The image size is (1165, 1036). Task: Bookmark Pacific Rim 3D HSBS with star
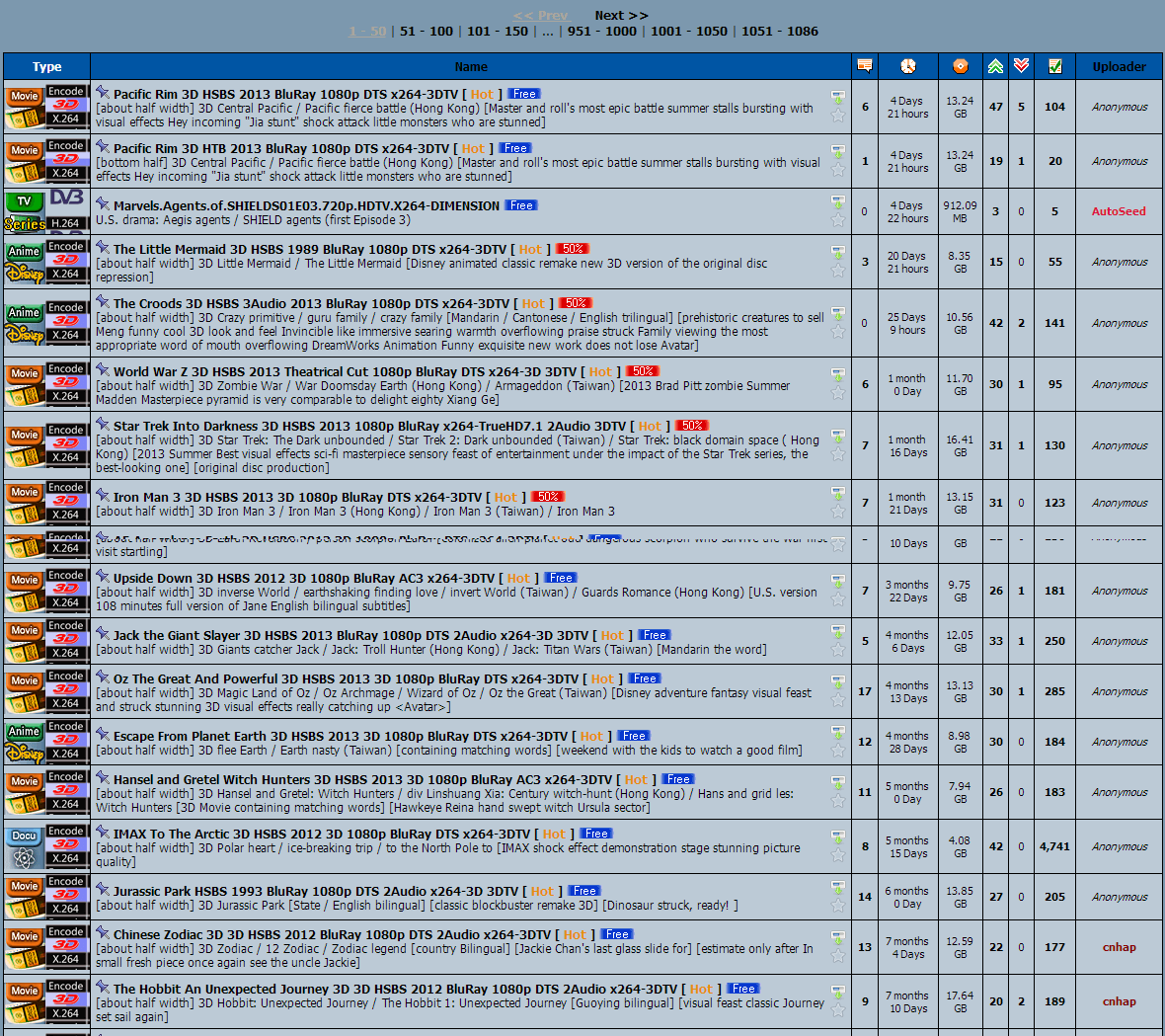(x=838, y=116)
